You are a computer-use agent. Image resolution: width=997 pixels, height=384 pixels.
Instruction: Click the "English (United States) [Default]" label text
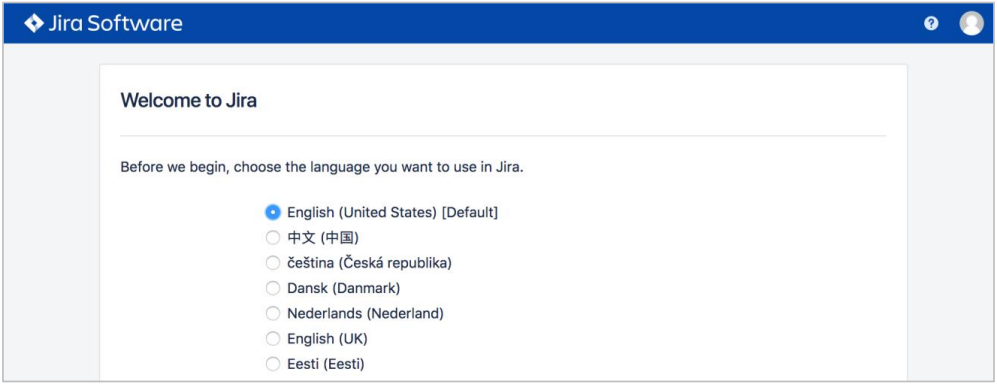tap(392, 212)
